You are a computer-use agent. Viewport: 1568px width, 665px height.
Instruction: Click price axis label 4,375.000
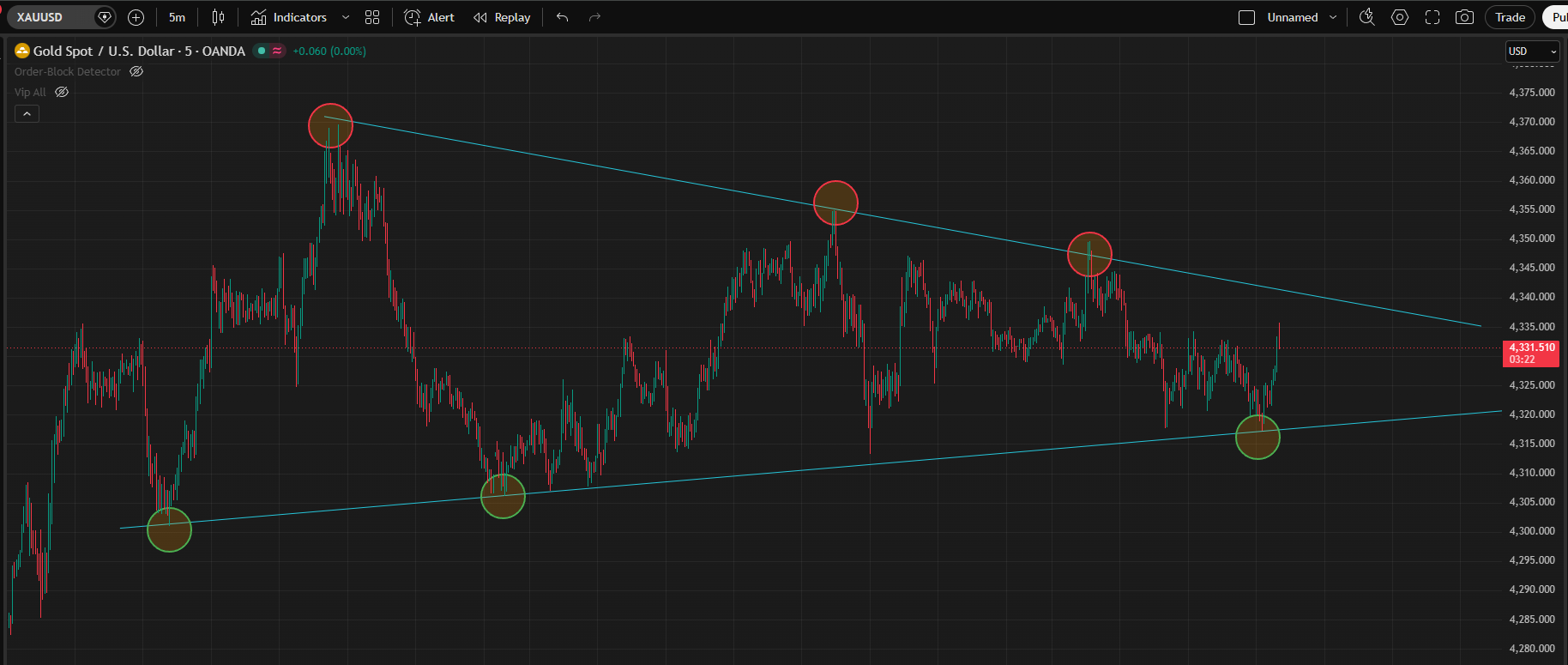coord(1531,92)
